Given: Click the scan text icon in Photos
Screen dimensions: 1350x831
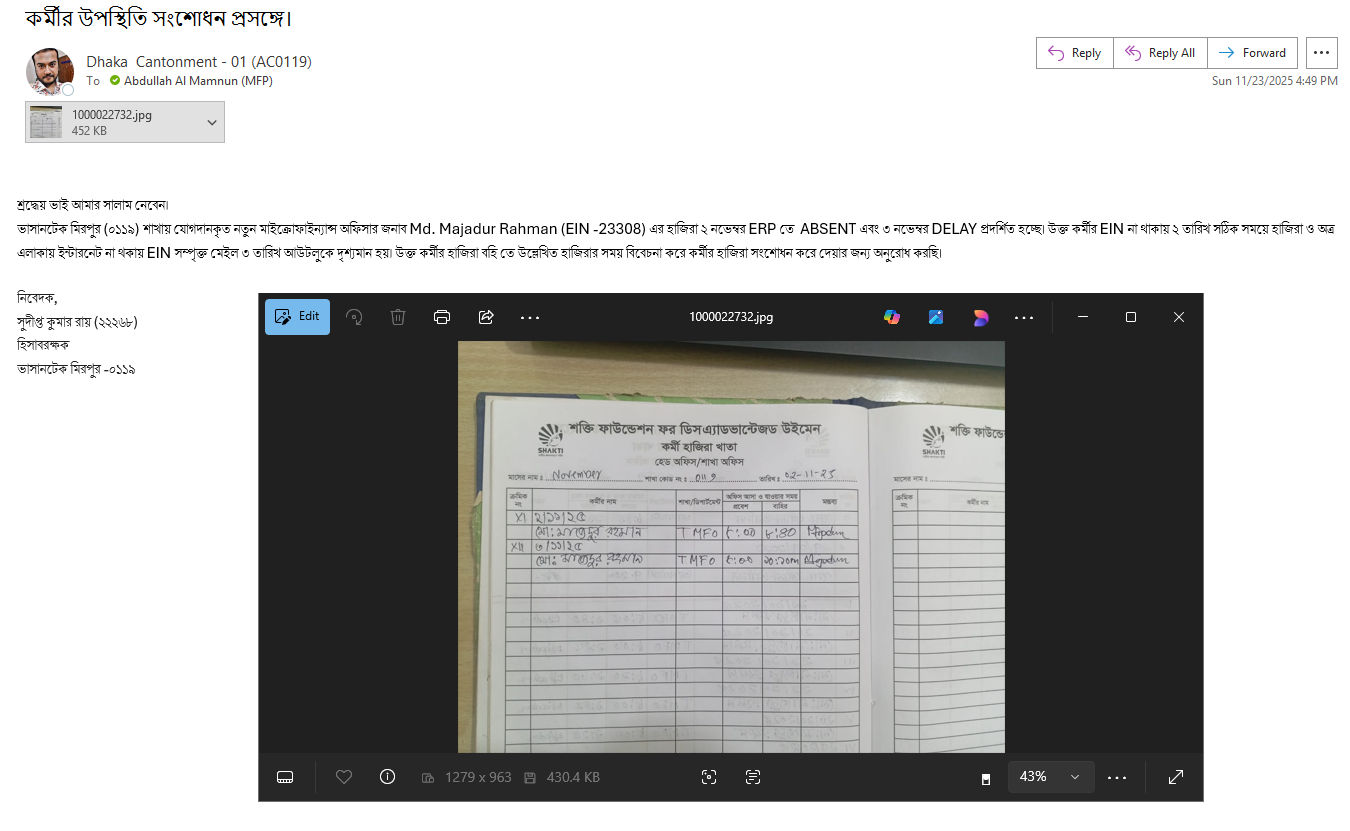Looking at the screenshot, I should [x=754, y=777].
